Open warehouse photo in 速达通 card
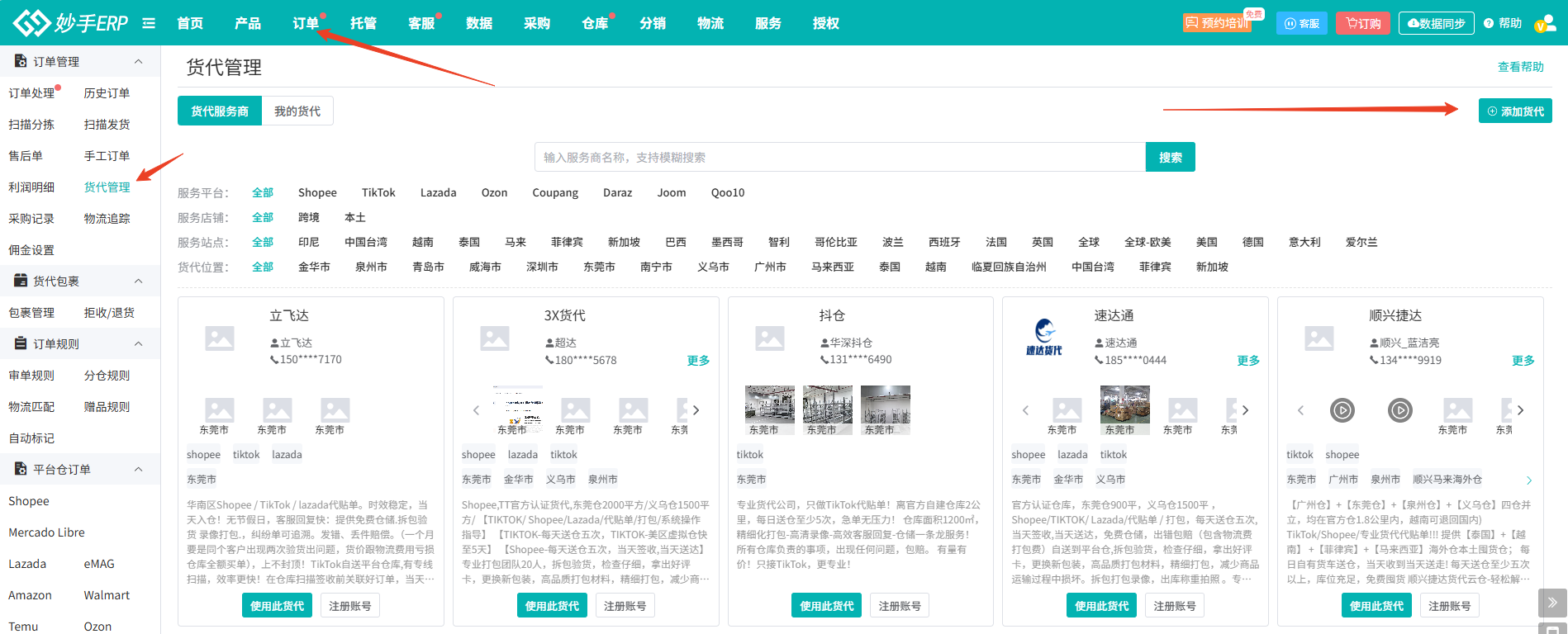 click(1124, 410)
